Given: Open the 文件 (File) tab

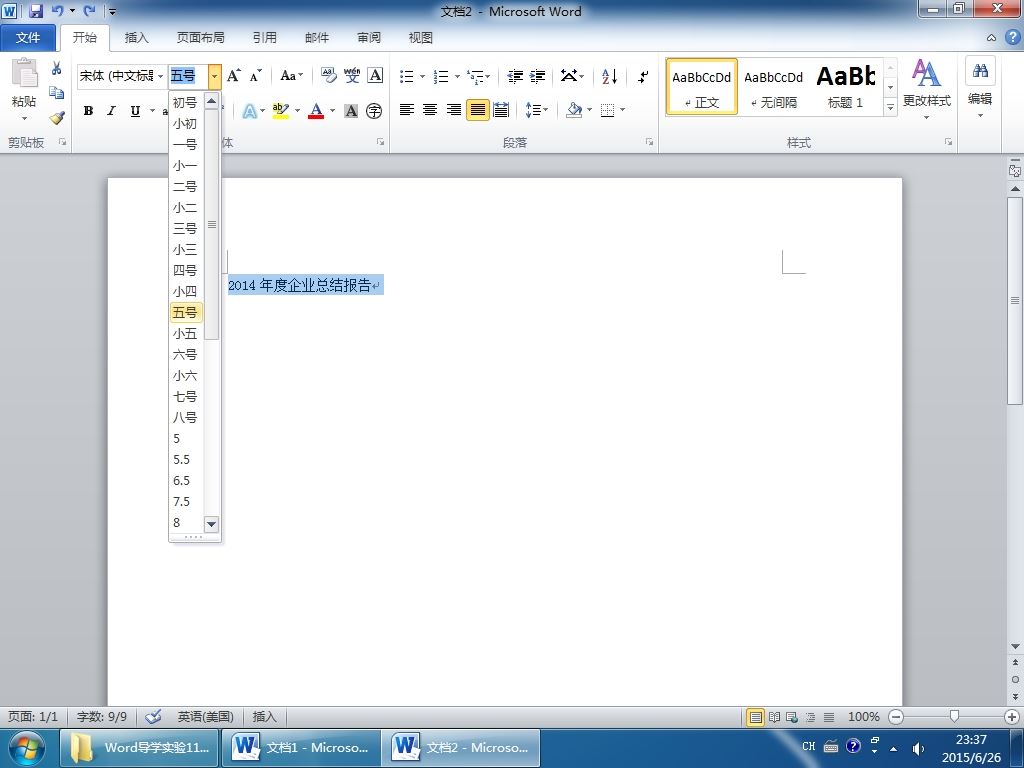Looking at the screenshot, I should click(x=28, y=38).
